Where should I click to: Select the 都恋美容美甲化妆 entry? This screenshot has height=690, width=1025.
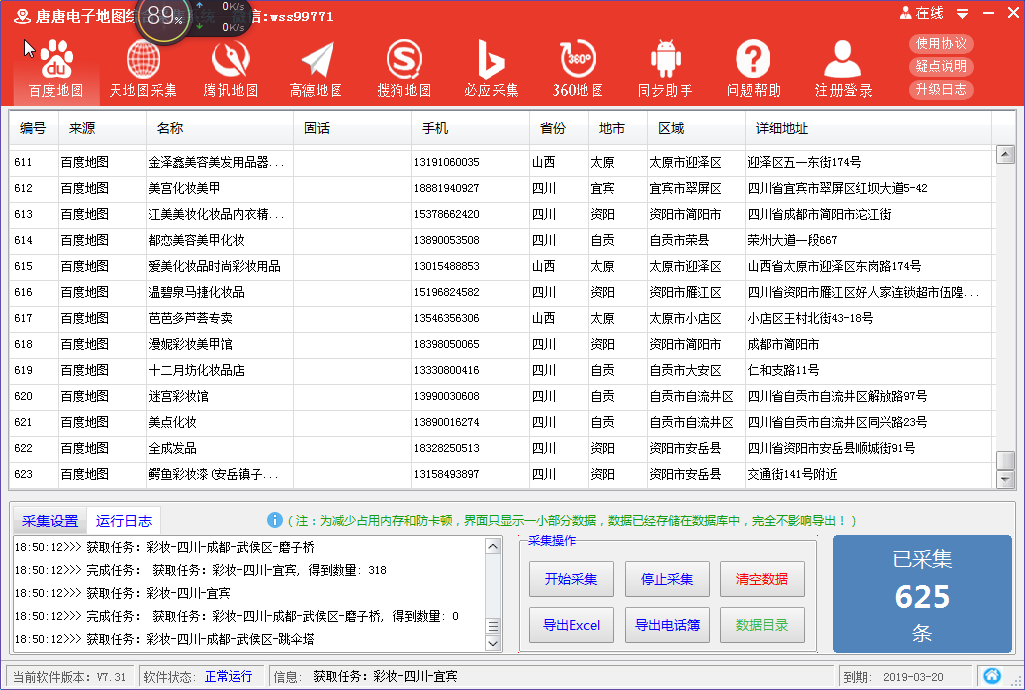click(502, 240)
